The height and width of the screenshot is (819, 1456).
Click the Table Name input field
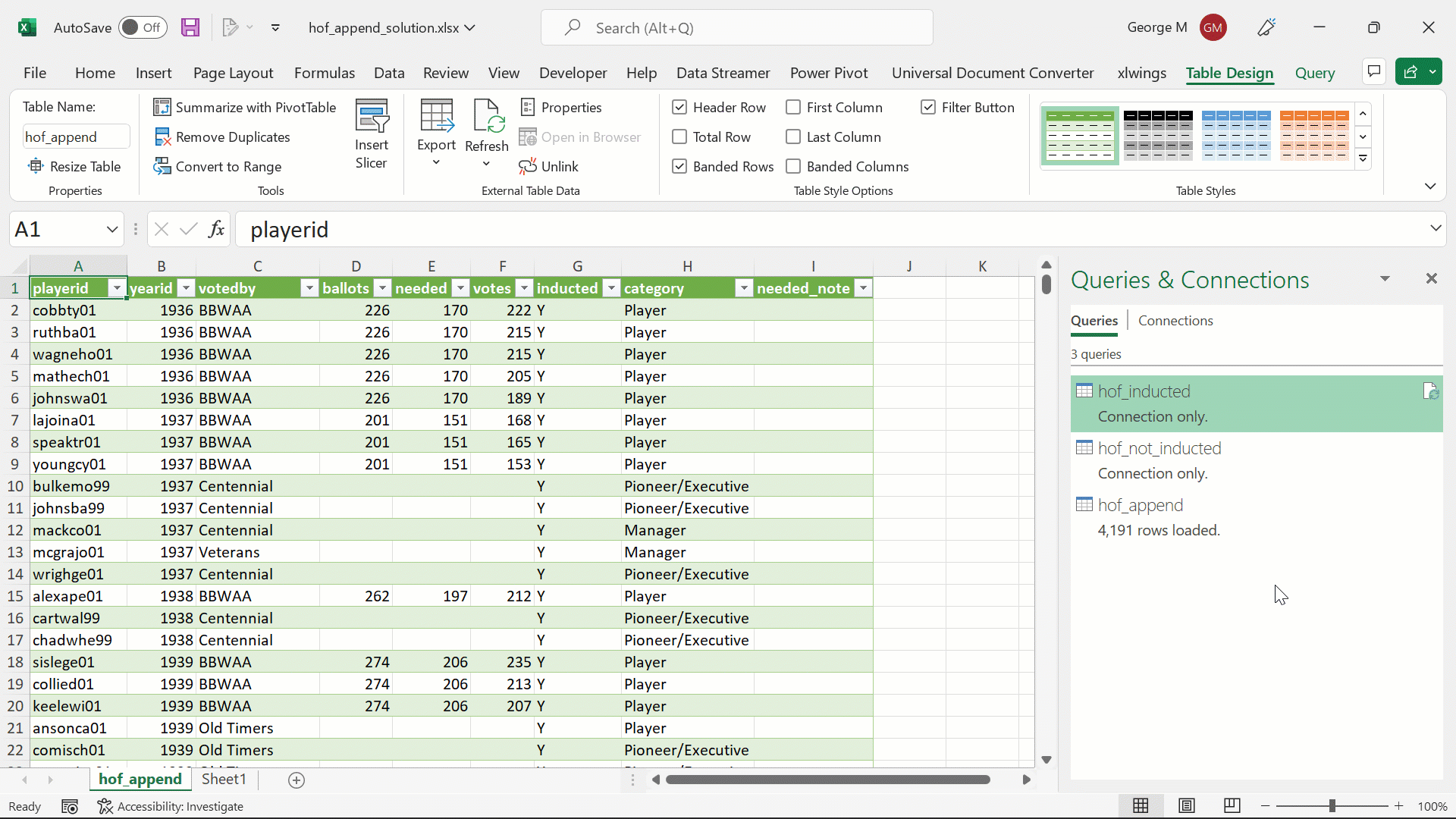pyautogui.click(x=76, y=136)
